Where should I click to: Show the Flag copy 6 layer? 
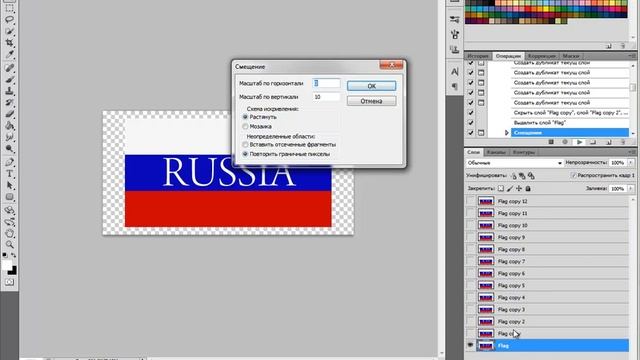[470, 273]
